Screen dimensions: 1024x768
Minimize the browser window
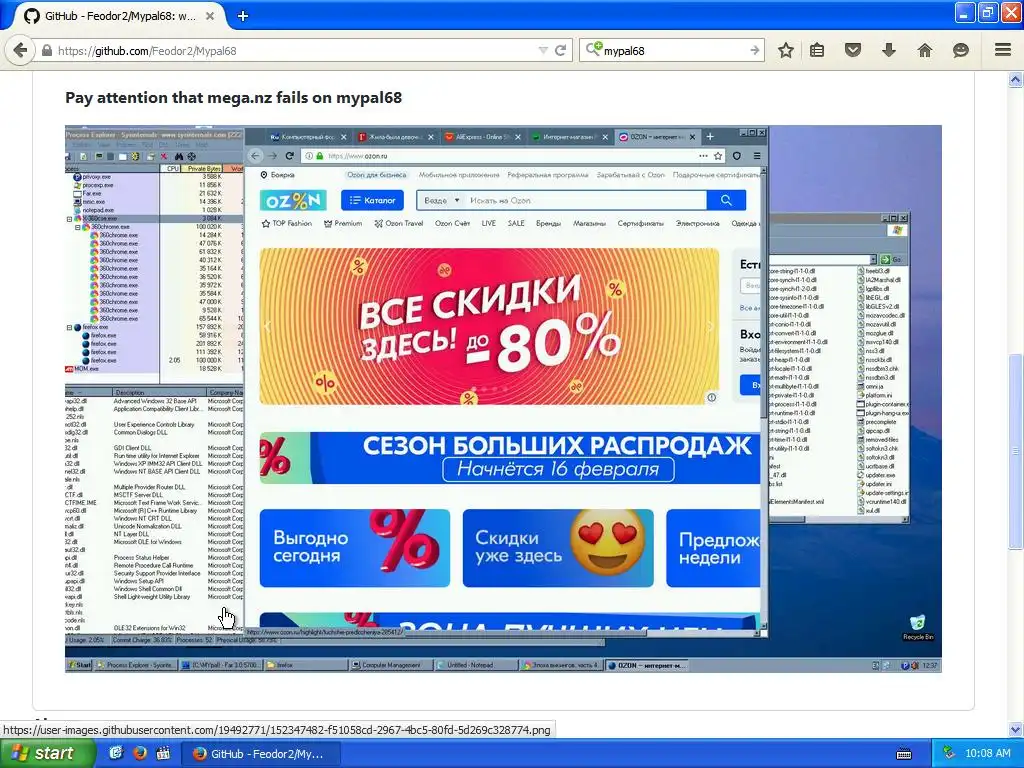(x=965, y=12)
